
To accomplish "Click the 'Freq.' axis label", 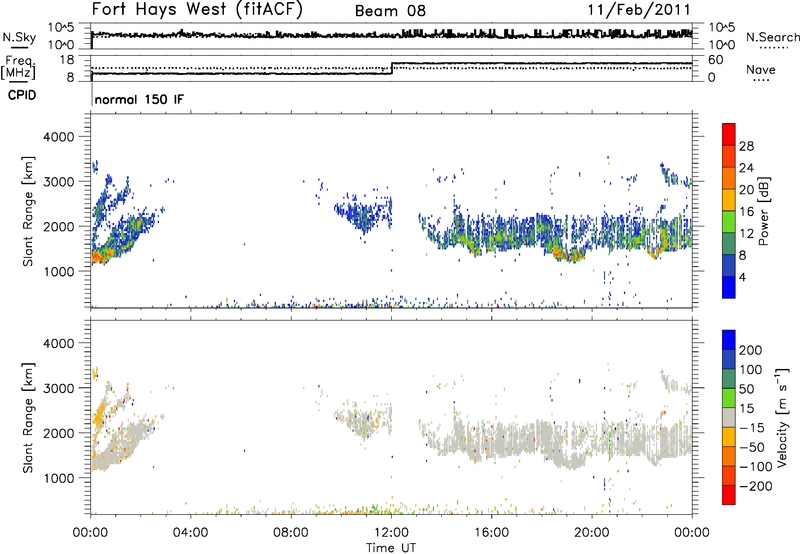I will (x=20, y=61).
